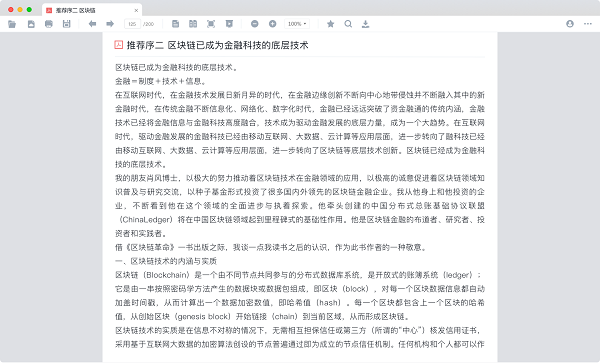
Task: Click the line 金融＝制度＋技术＋信息。
Action: [161, 81]
